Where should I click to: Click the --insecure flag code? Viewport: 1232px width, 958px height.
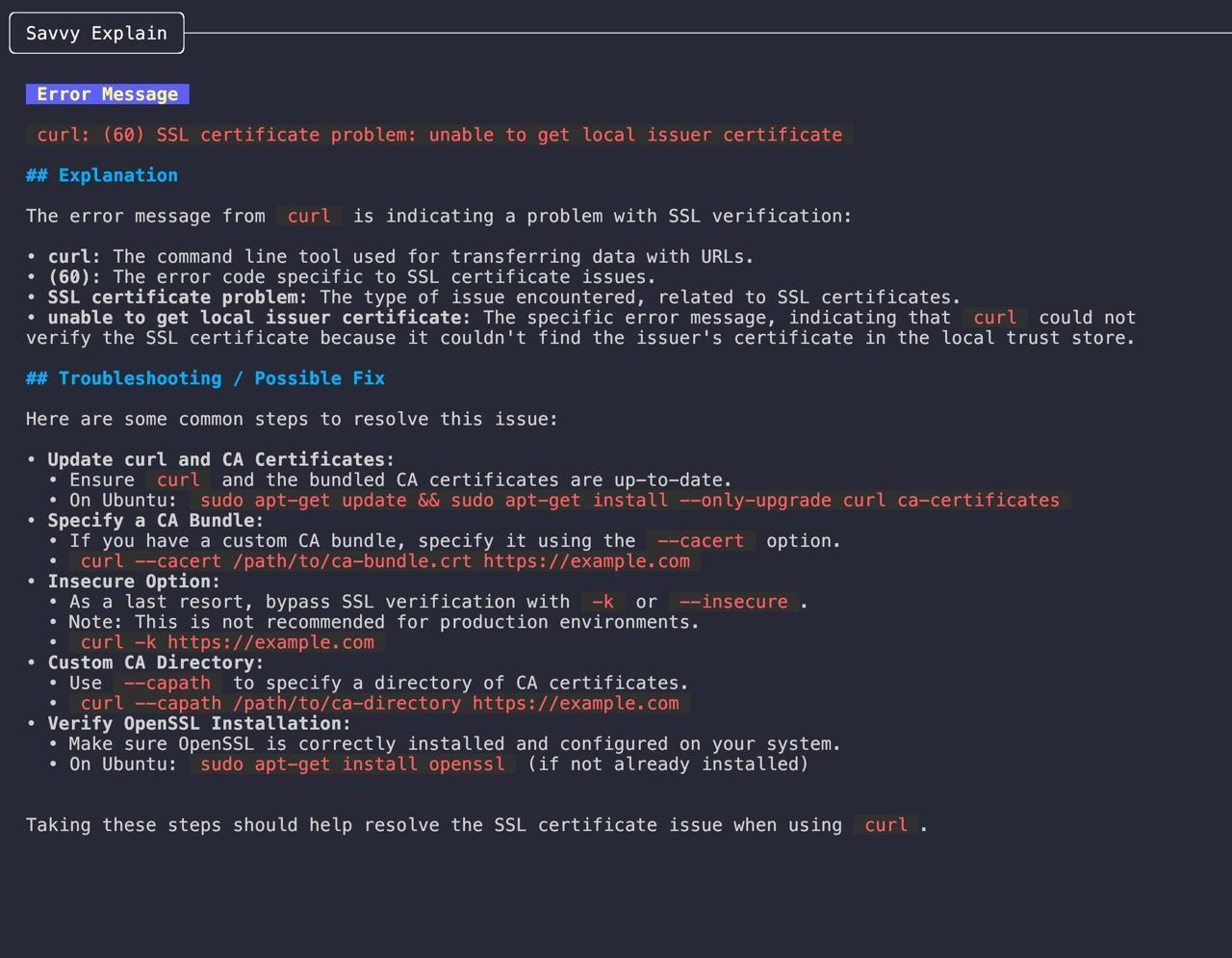coord(733,602)
